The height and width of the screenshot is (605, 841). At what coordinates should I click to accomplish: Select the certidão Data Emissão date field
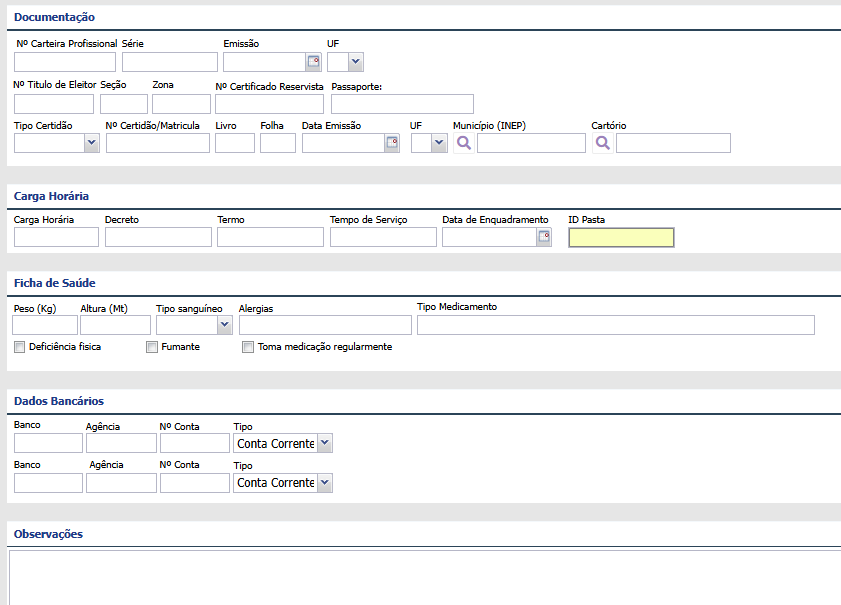point(344,143)
